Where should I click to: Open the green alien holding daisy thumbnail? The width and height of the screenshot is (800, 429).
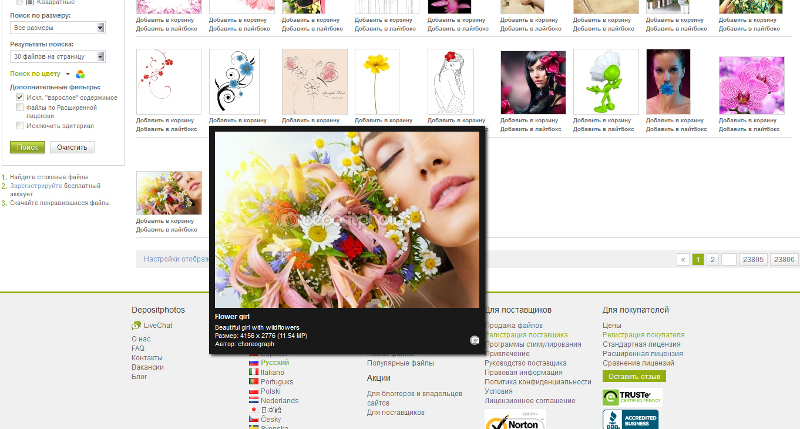coord(606,82)
